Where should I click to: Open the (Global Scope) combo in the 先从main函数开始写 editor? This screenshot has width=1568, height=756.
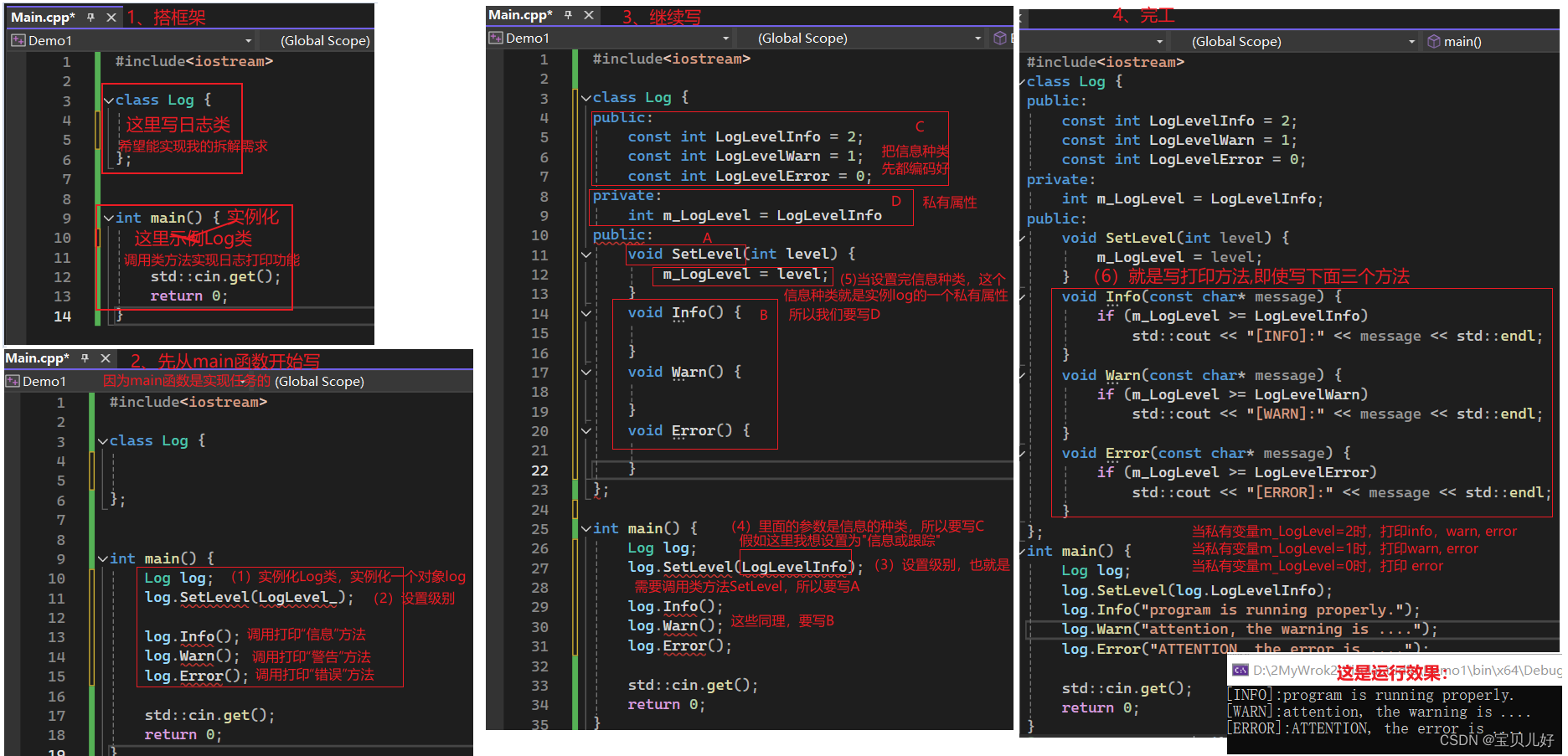pyautogui.click(x=319, y=381)
